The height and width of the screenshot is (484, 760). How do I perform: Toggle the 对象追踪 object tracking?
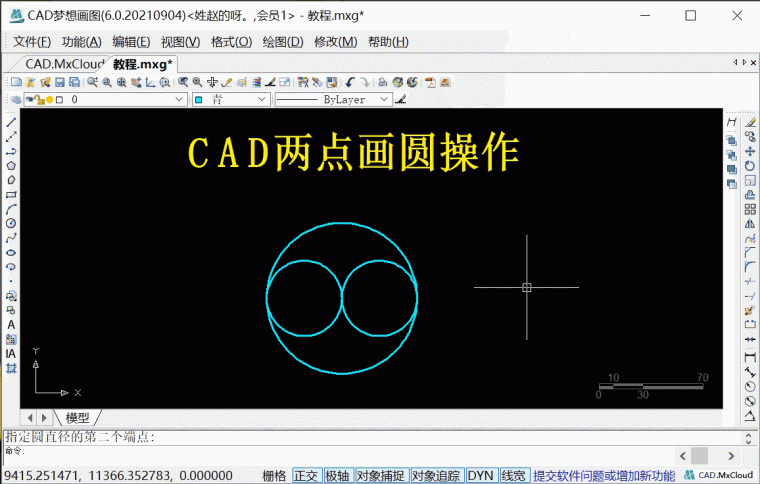coord(436,476)
